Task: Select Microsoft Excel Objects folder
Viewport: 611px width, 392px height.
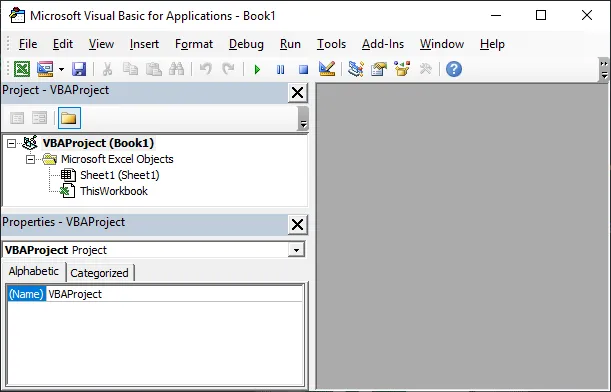Action: click(x=117, y=159)
